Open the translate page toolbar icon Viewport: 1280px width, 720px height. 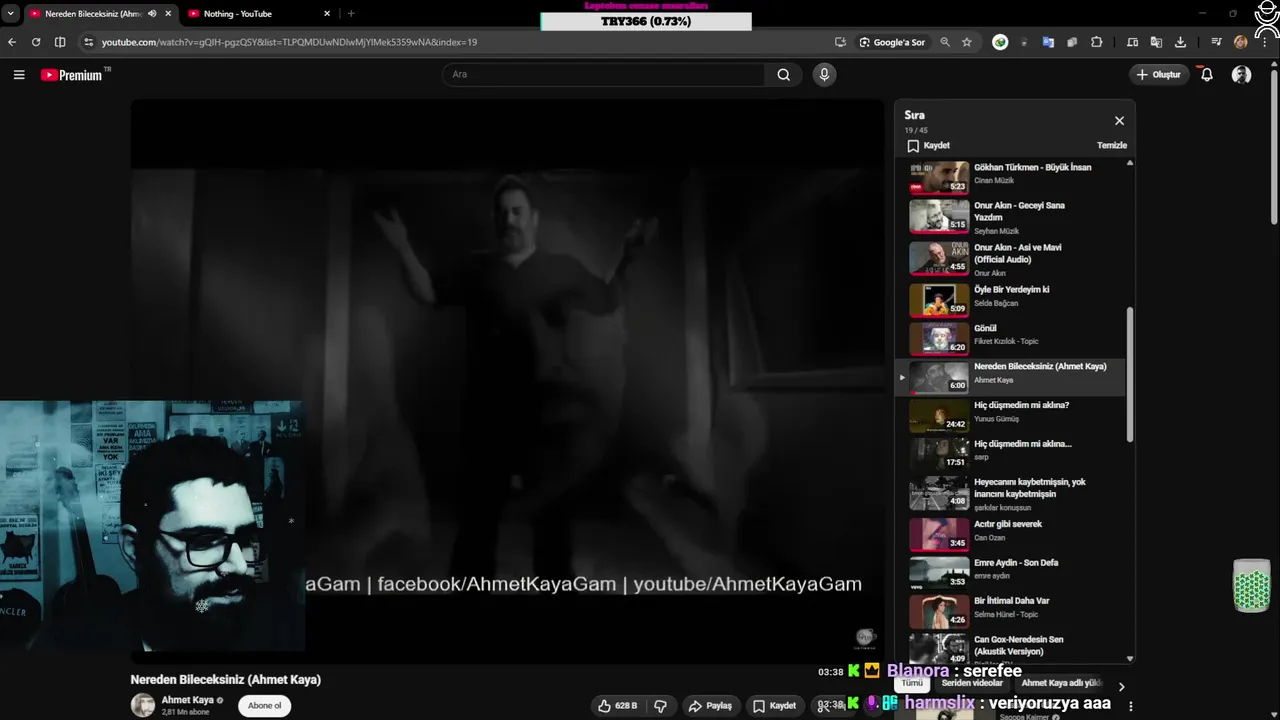click(x=1156, y=42)
